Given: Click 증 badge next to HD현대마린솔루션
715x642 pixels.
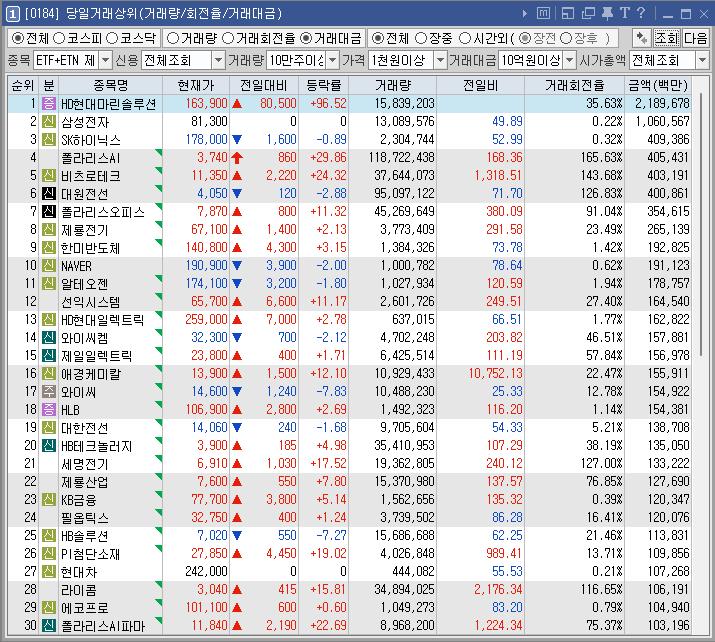Looking at the screenshot, I should [49, 104].
